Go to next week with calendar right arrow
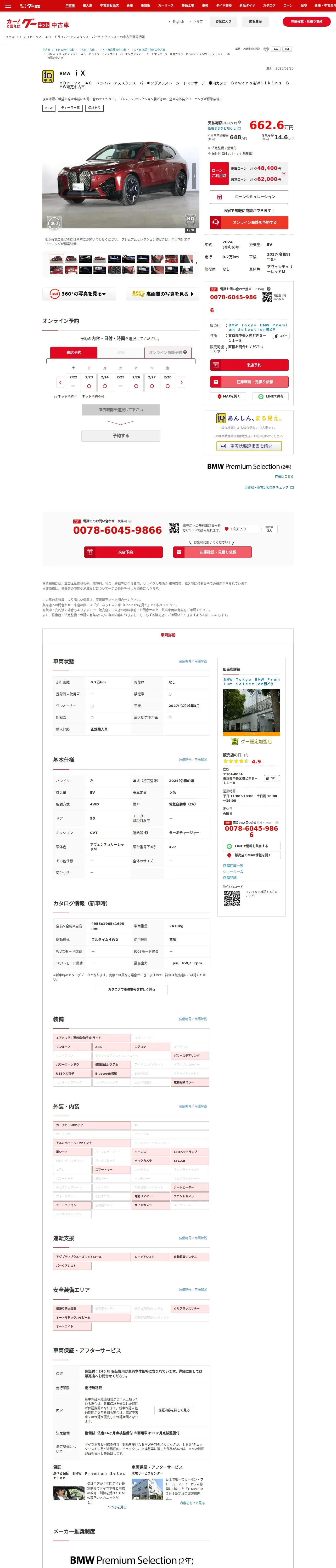This screenshot has width=336, height=1568. (x=181, y=382)
